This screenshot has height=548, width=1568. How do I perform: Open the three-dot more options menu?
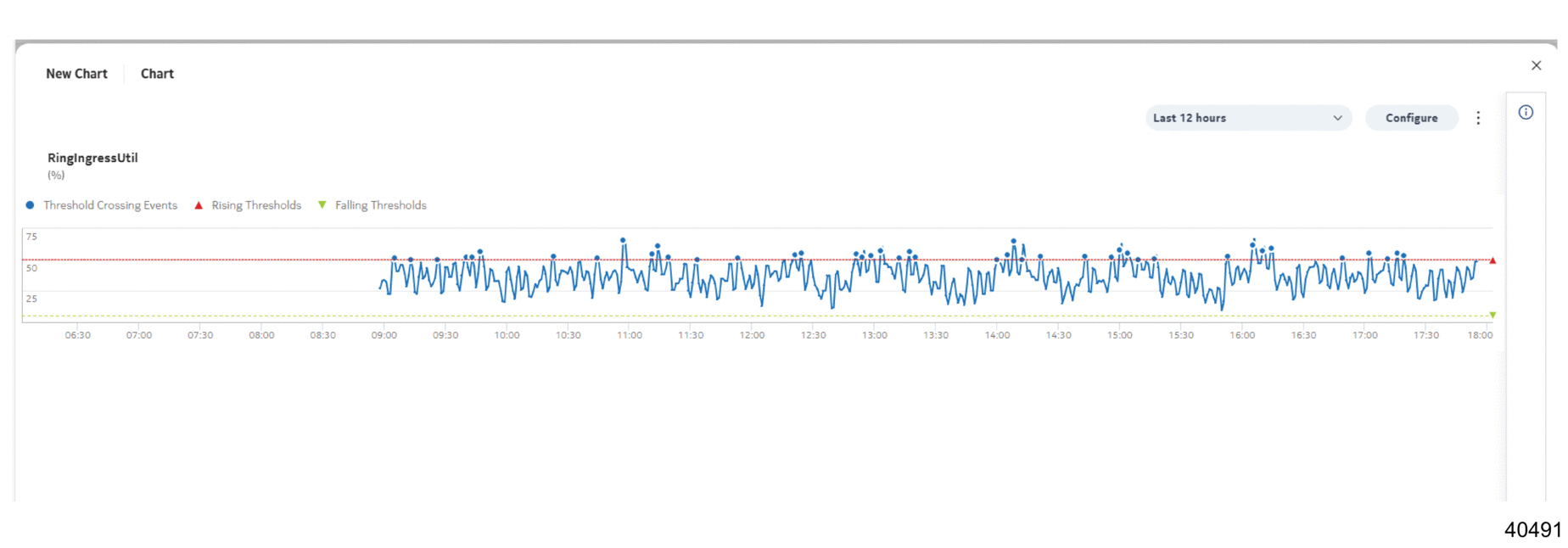point(1477,118)
